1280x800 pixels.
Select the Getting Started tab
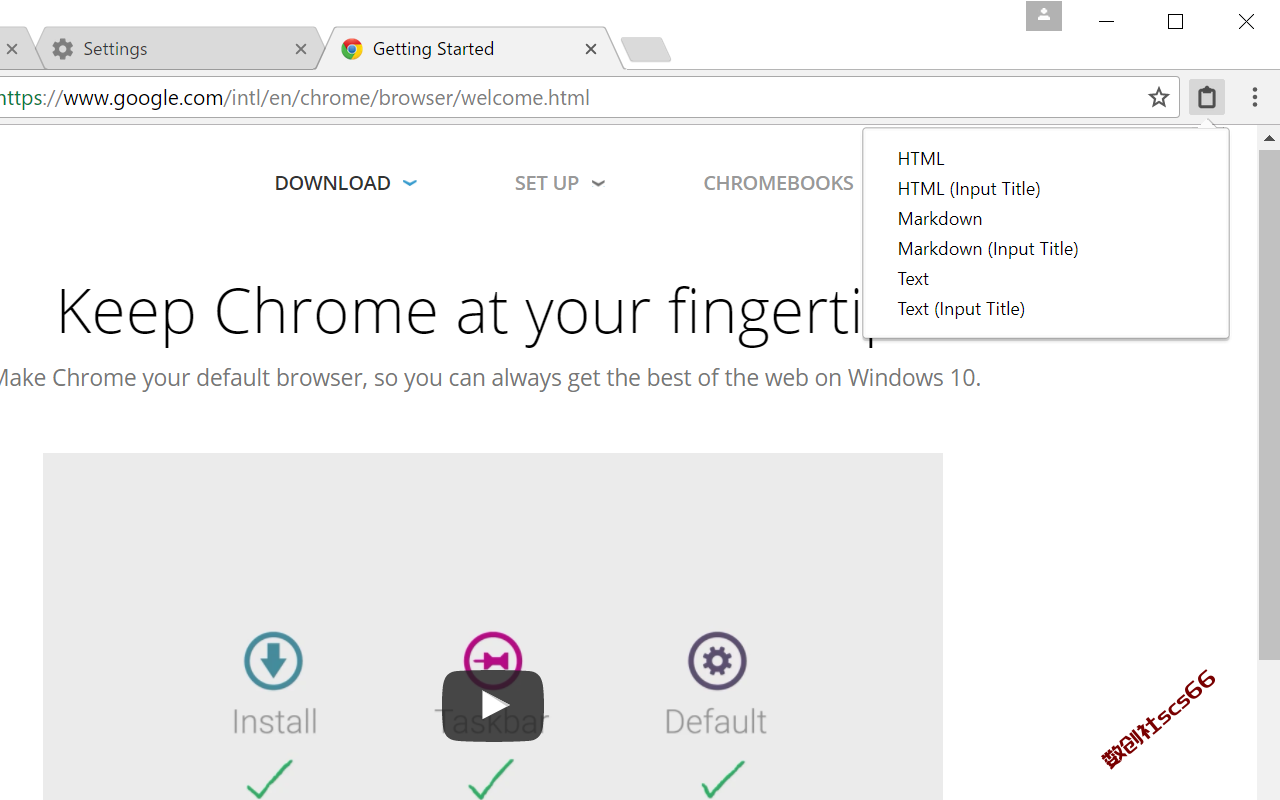pos(470,49)
